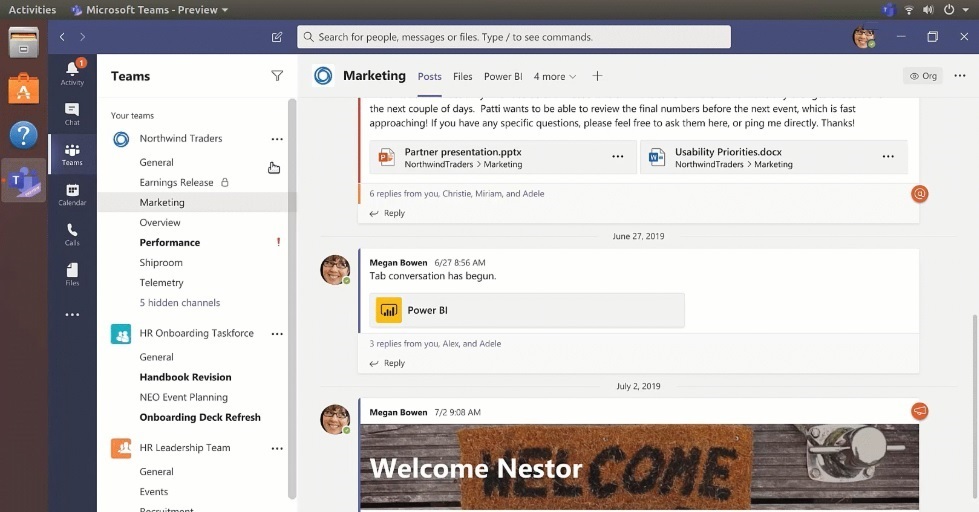This screenshot has width=979, height=512.
Task: Open HR Onboarding Taskforce more options
Action: [x=277, y=334]
